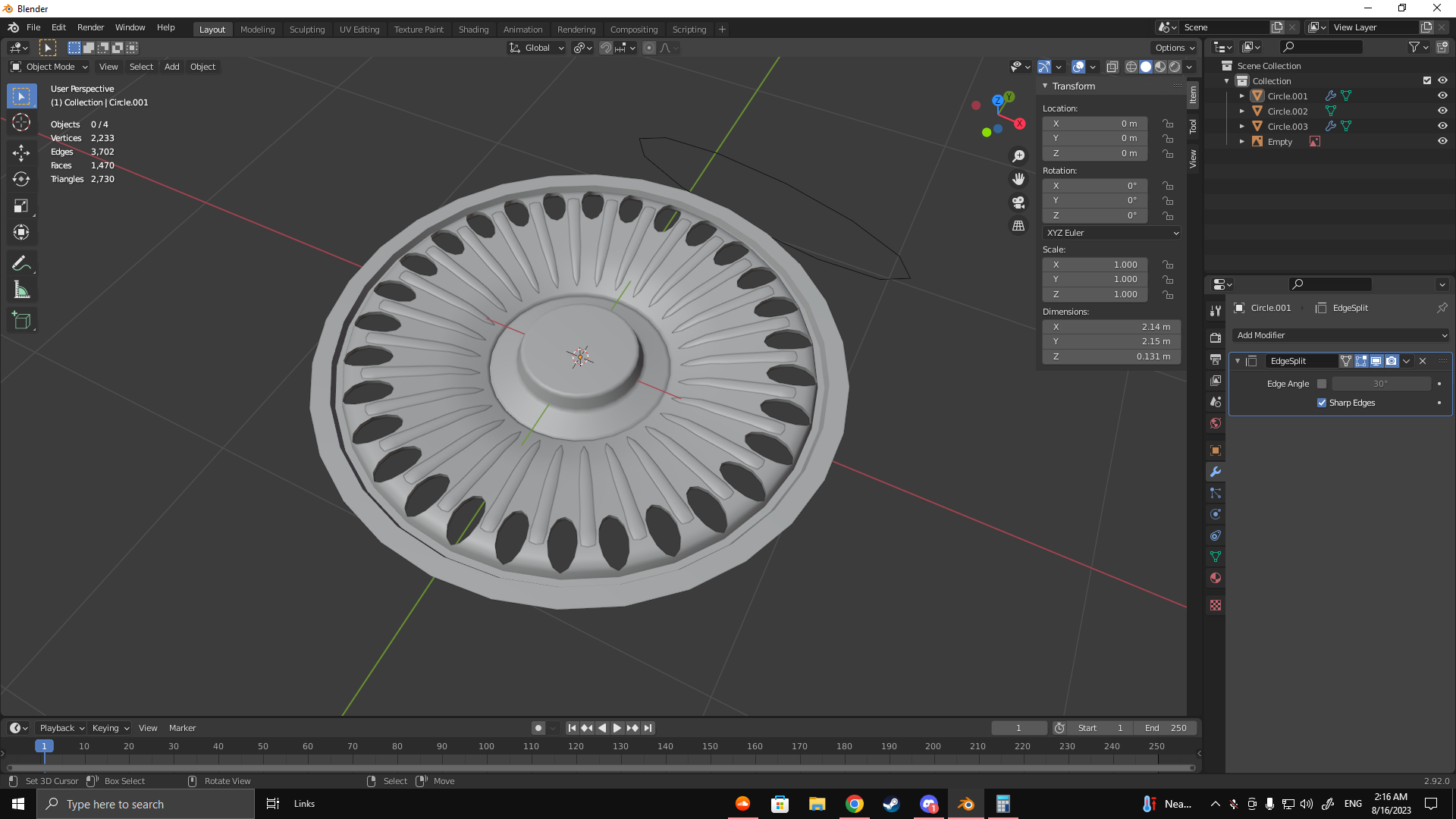Toggle camera view in viewport
This screenshot has width=1456, height=819.
click(1018, 202)
